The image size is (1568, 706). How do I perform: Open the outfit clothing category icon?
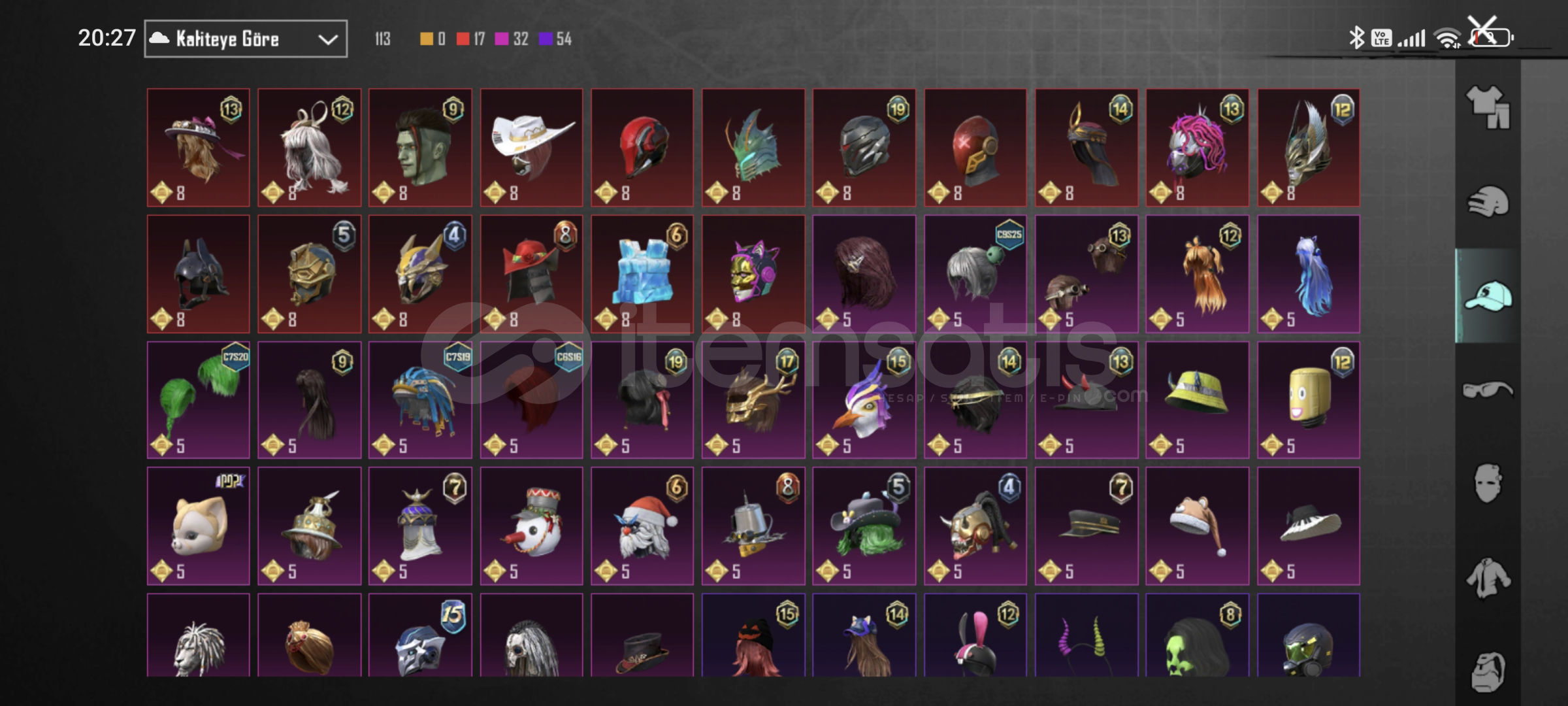pos(1488,107)
